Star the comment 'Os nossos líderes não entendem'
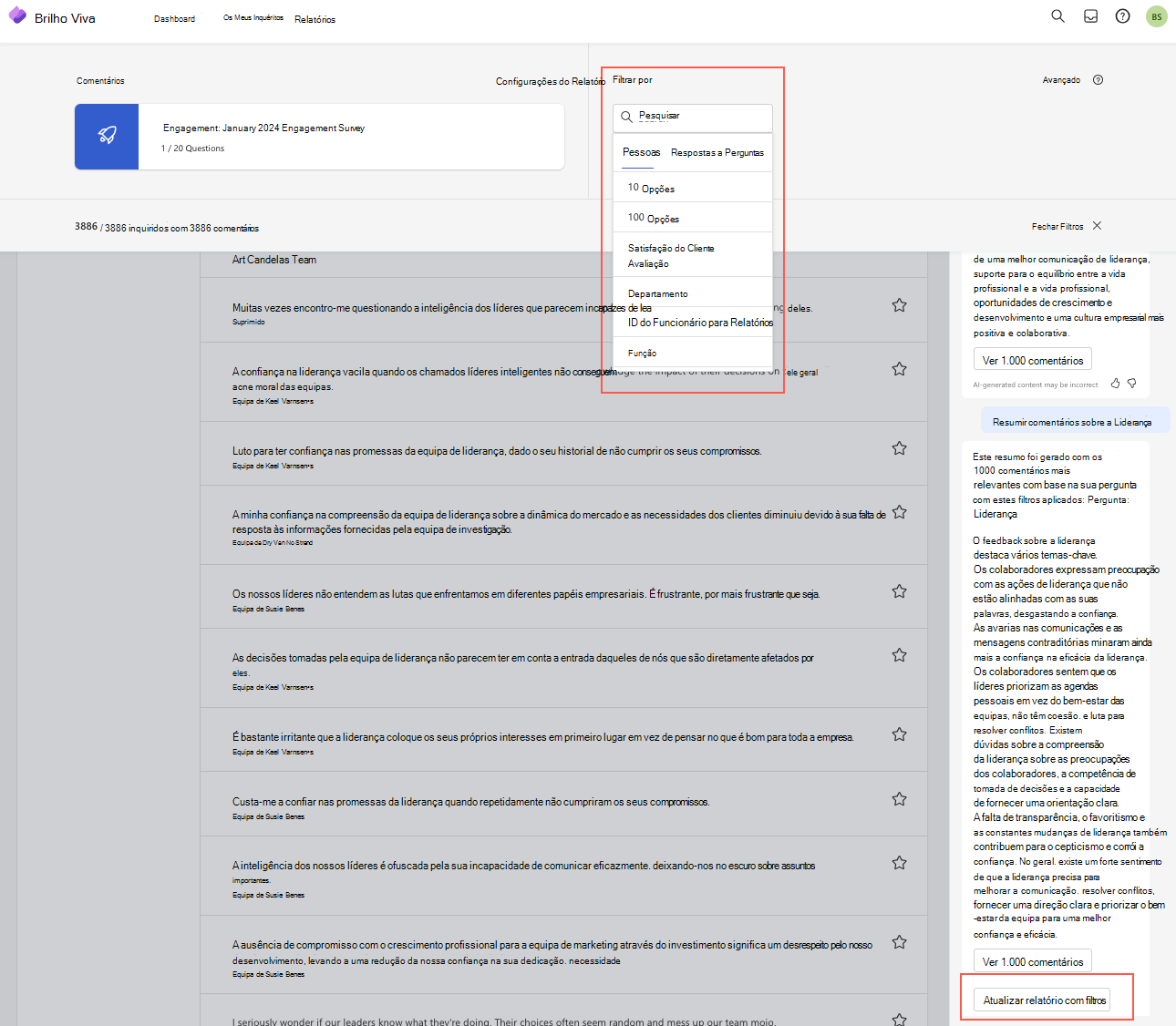This screenshot has height=1026, width=1176. pos(899,591)
